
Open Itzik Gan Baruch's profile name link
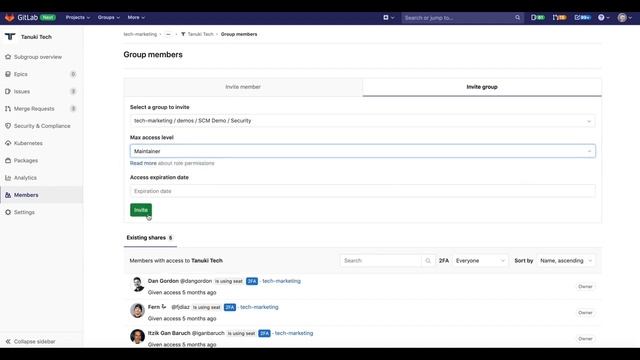coord(169,333)
